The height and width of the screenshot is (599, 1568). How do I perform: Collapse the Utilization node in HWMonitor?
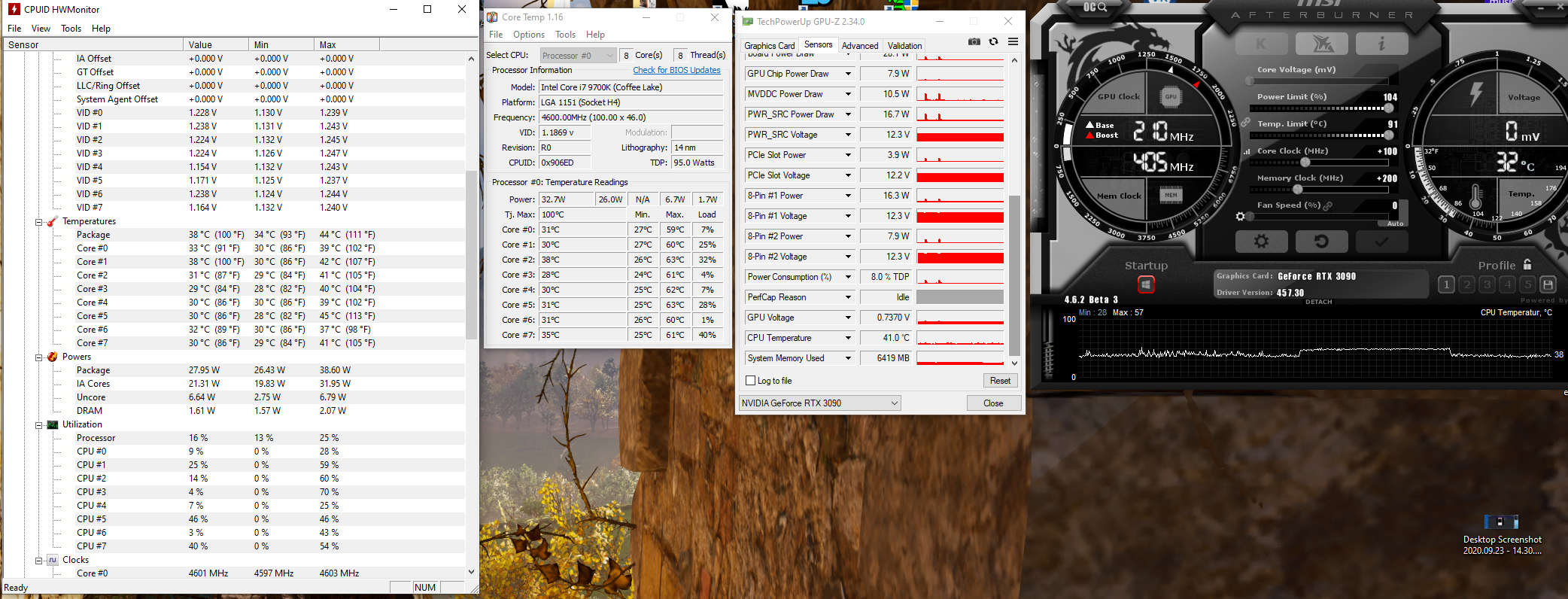[38, 425]
